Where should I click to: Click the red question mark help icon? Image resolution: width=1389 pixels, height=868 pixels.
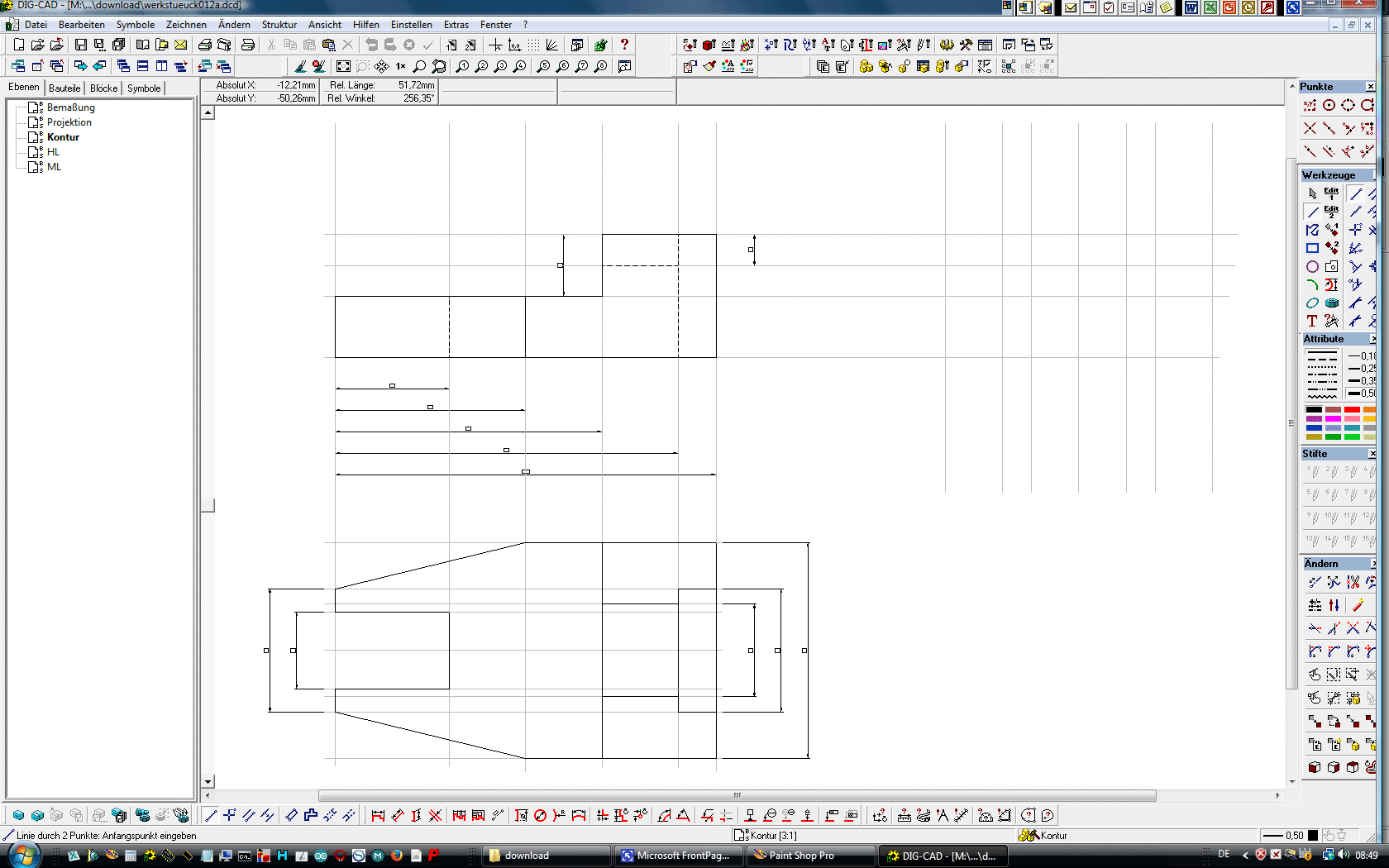624,45
